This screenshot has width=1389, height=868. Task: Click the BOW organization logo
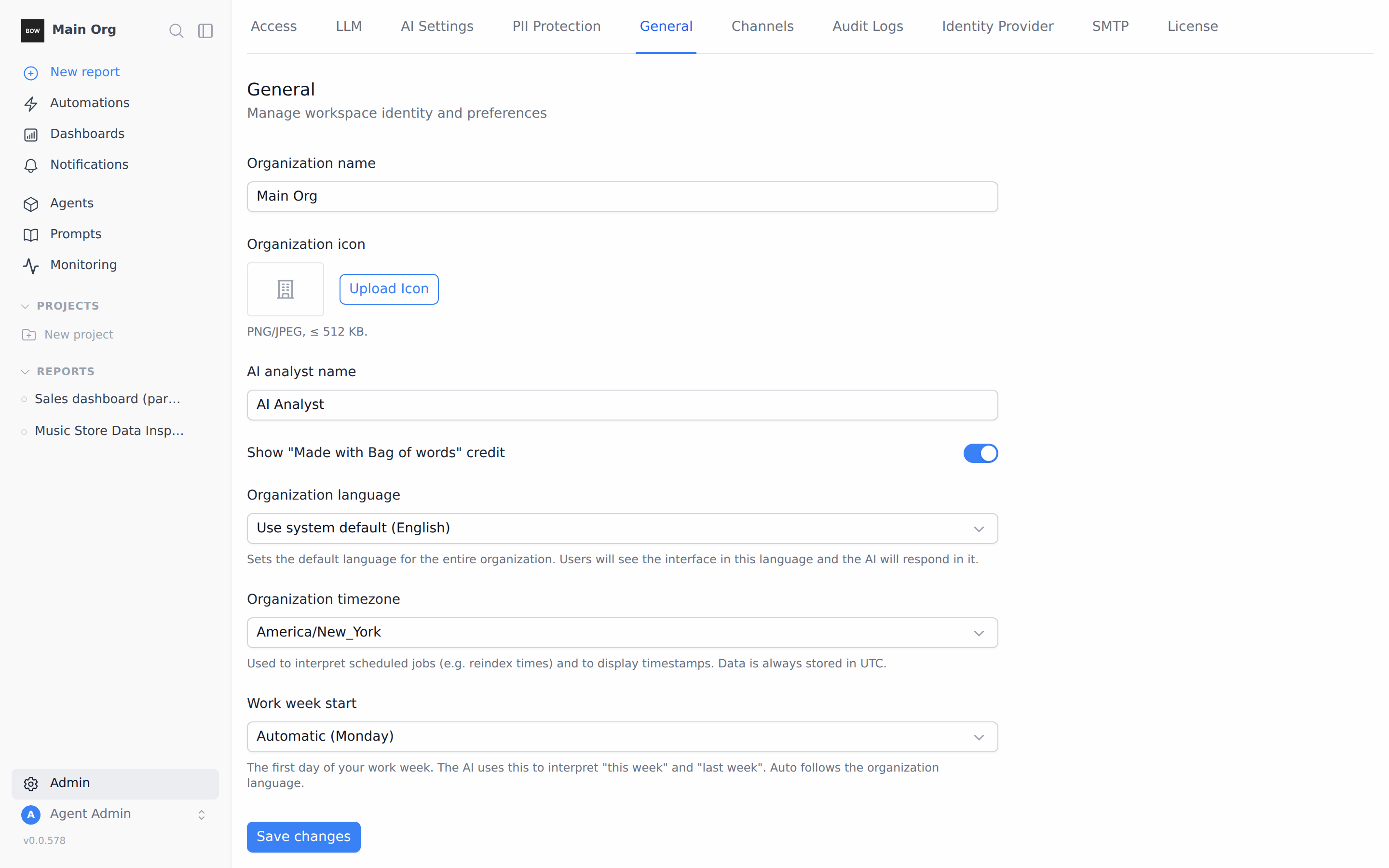coord(33,30)
